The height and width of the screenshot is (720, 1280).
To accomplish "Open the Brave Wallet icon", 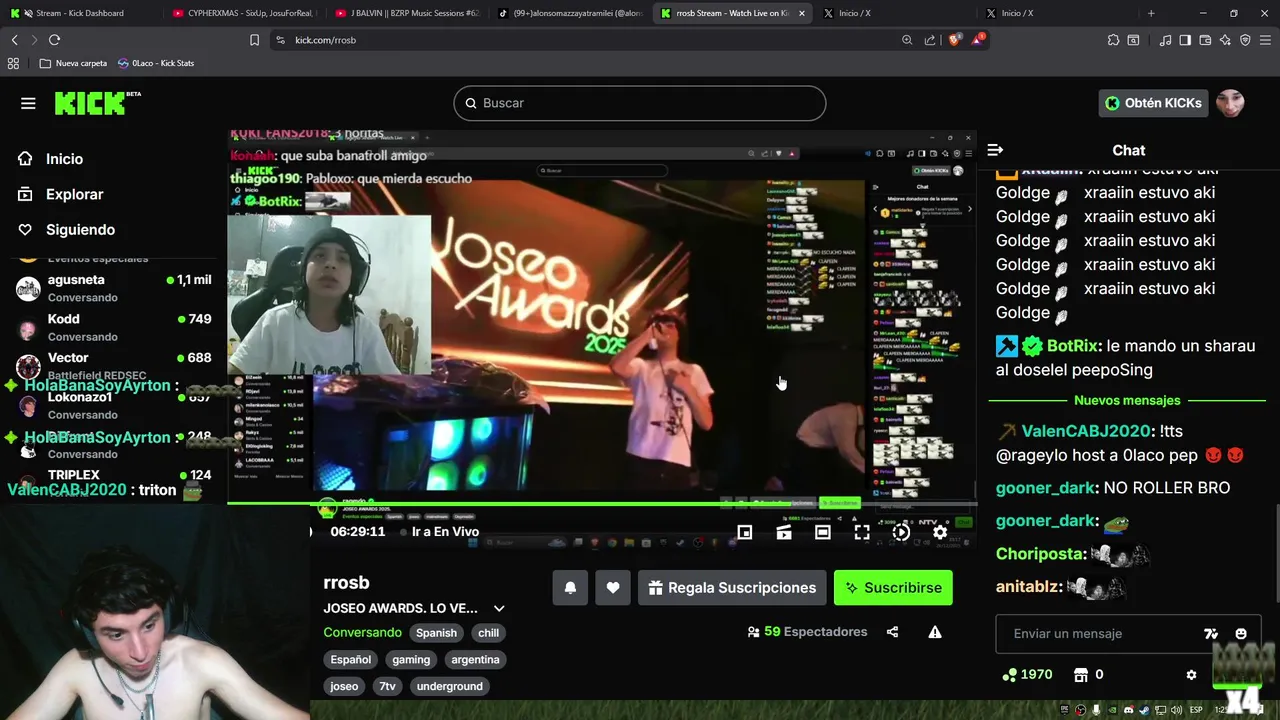I will point(1205,40).
